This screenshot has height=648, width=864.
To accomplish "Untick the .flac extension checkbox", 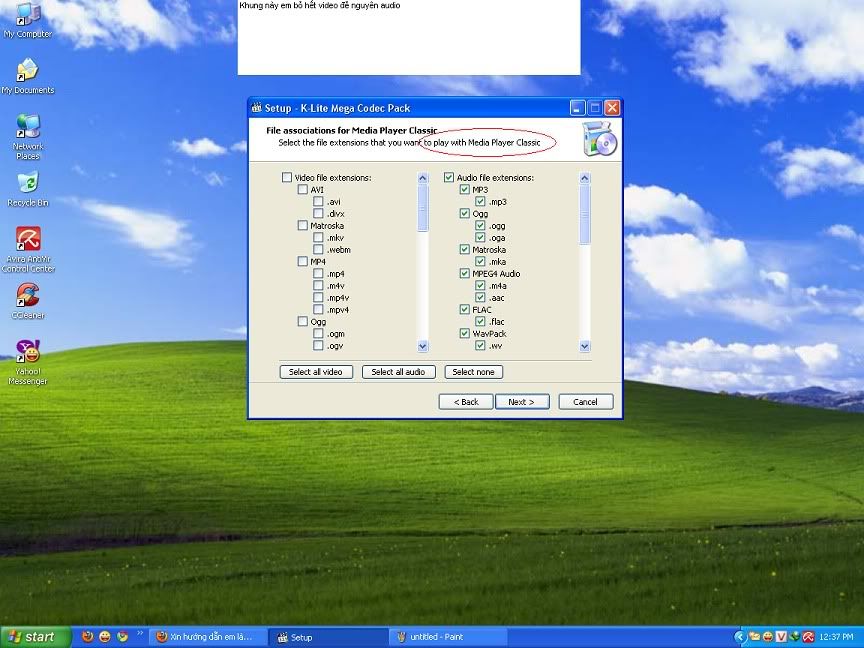I will [480, 321].
